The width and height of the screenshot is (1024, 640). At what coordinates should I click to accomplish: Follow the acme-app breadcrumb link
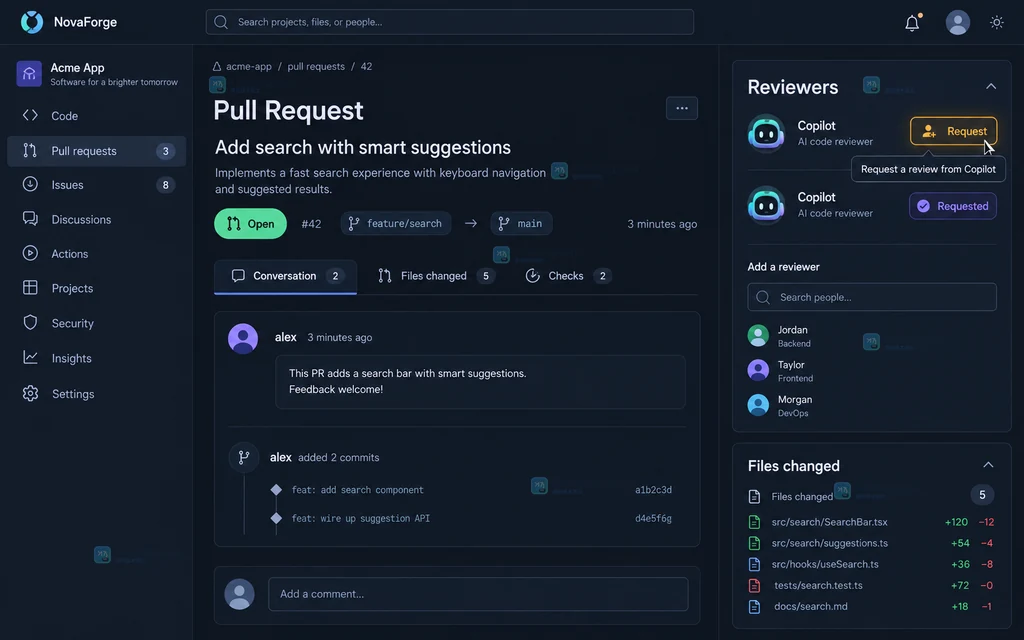[248, 67]
